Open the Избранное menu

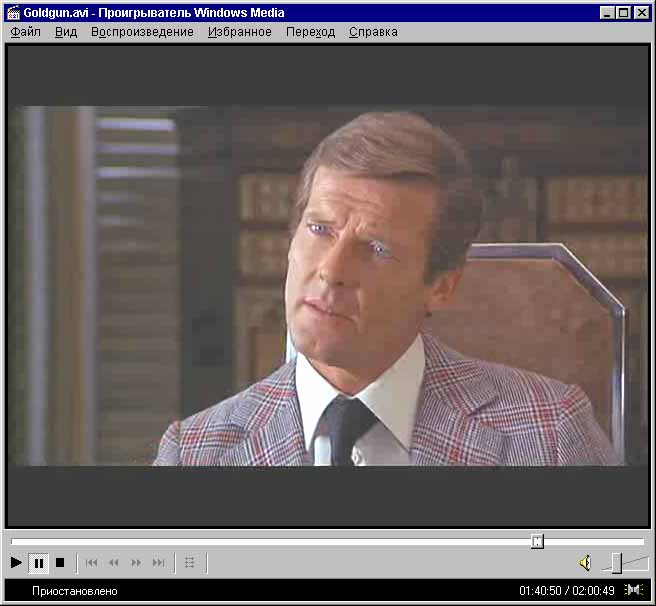[240, 32]
